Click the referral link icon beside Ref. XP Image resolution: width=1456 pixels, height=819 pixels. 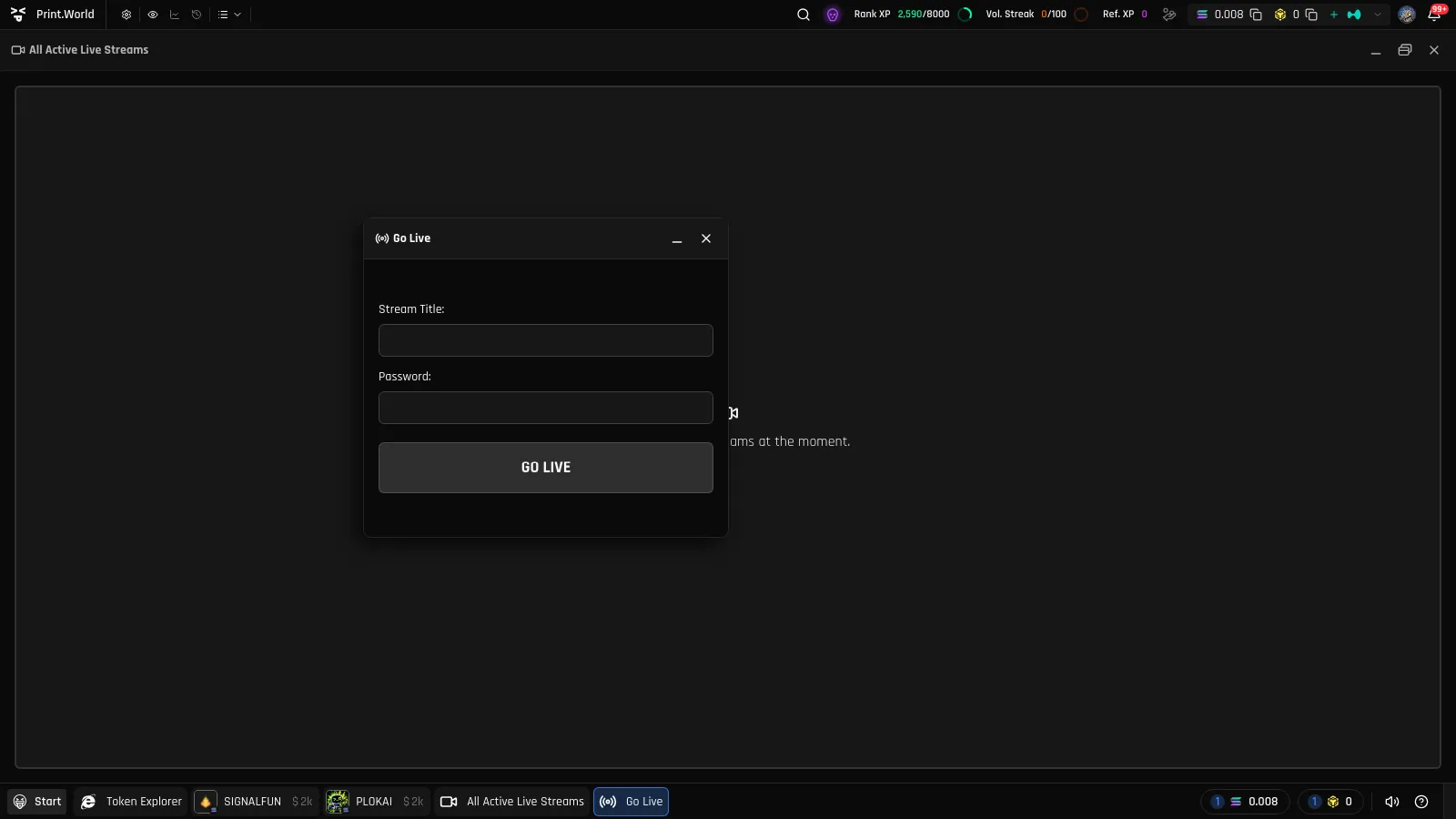pos(1169,15)
